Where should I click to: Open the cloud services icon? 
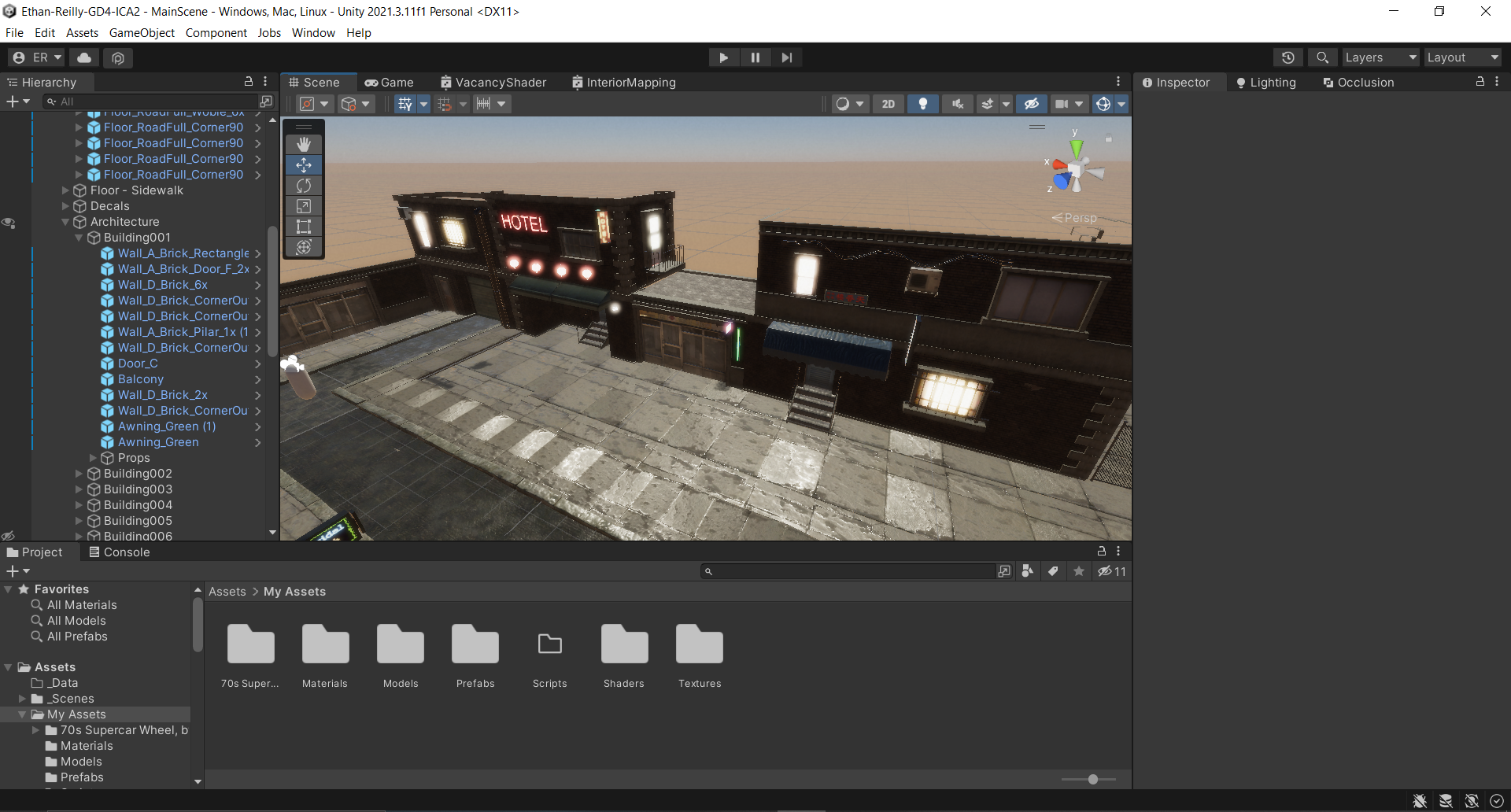[x=84, y=57]
